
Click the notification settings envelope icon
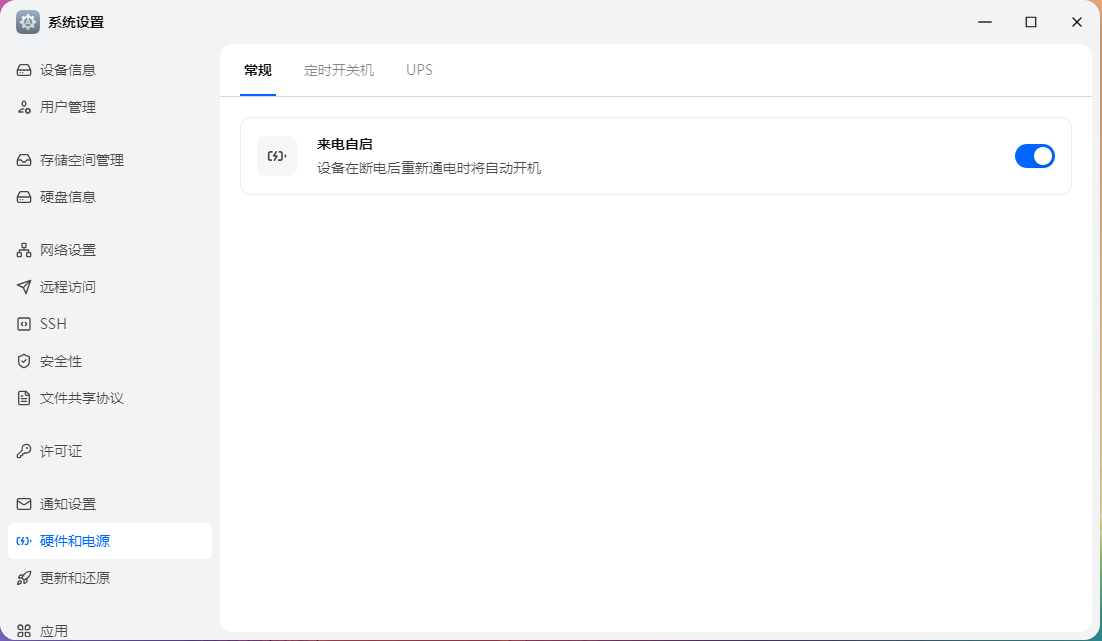coord(24,504)
